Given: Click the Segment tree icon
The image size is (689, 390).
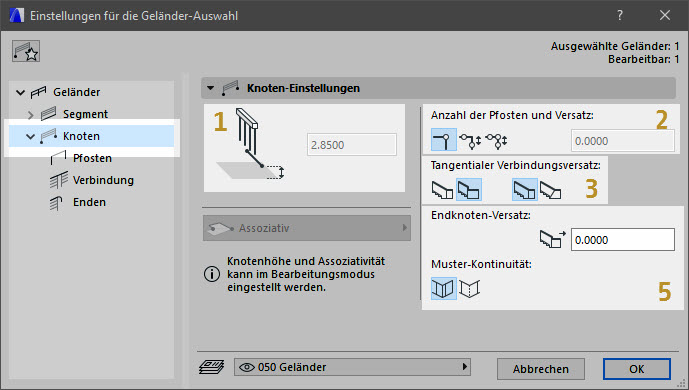Looking at the screenshot, I should click(48, 114).
